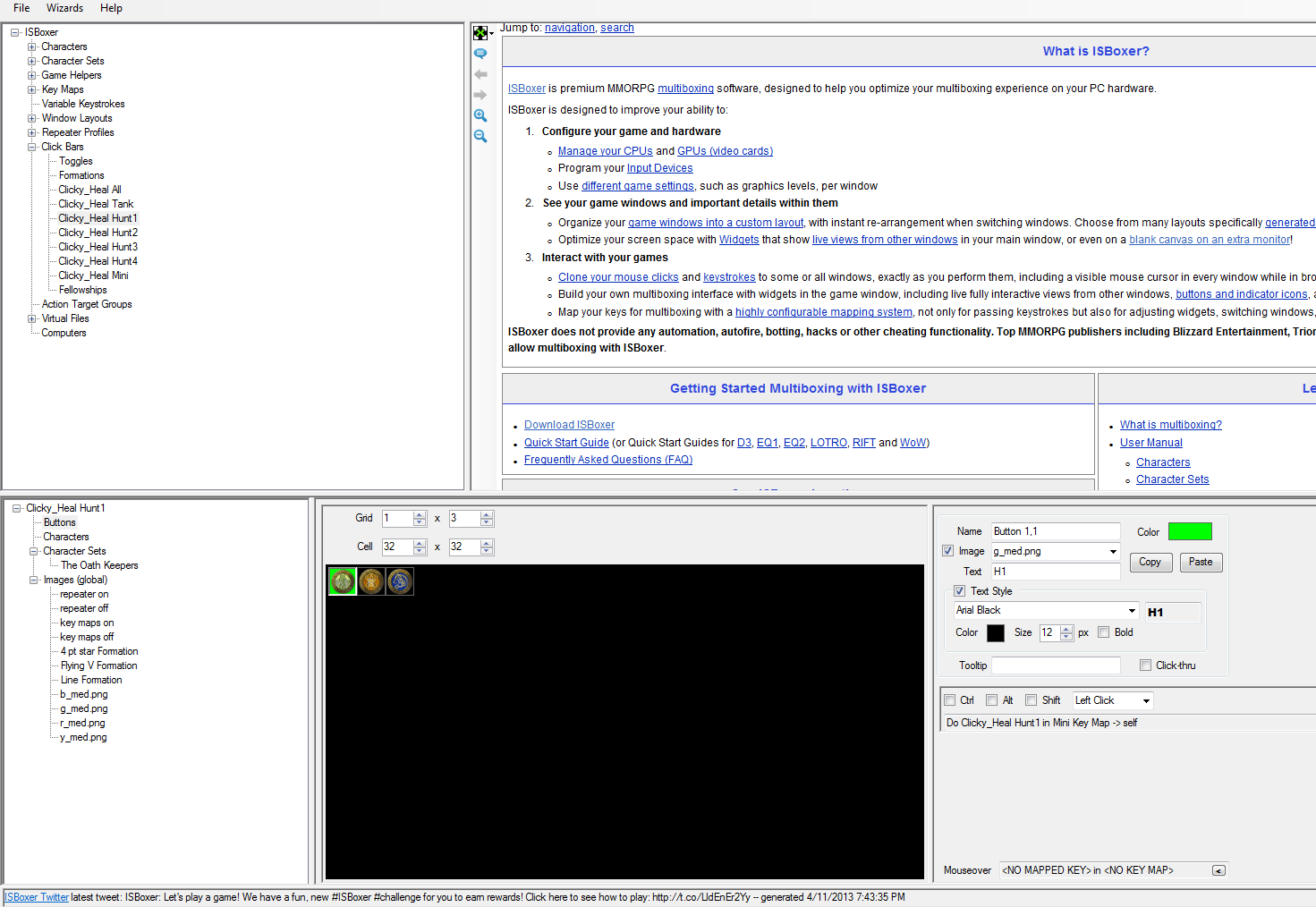Open the Quick Start Guide link
The width and height of the screenshot is (1316, 907).
(566, 443)
